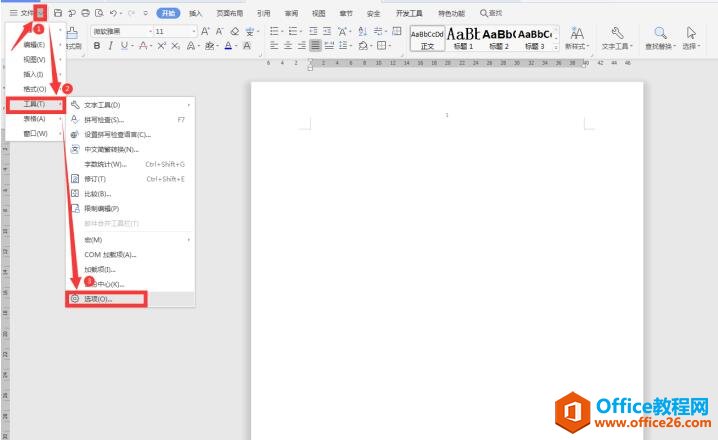Toggle Underline formatting

click(x=124, y=46)
